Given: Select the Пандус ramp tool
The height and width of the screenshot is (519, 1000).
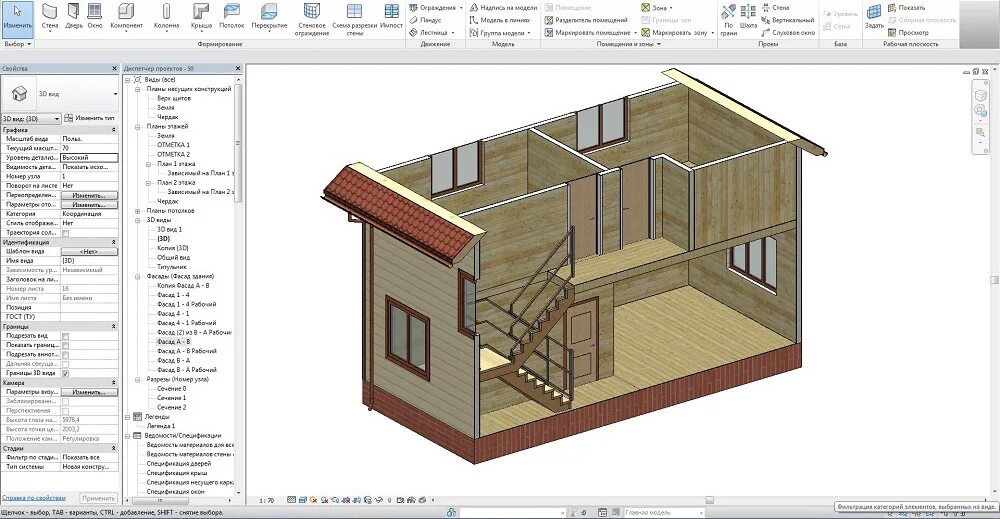Looking at the screenshot, I should click(x=425, y=20).
